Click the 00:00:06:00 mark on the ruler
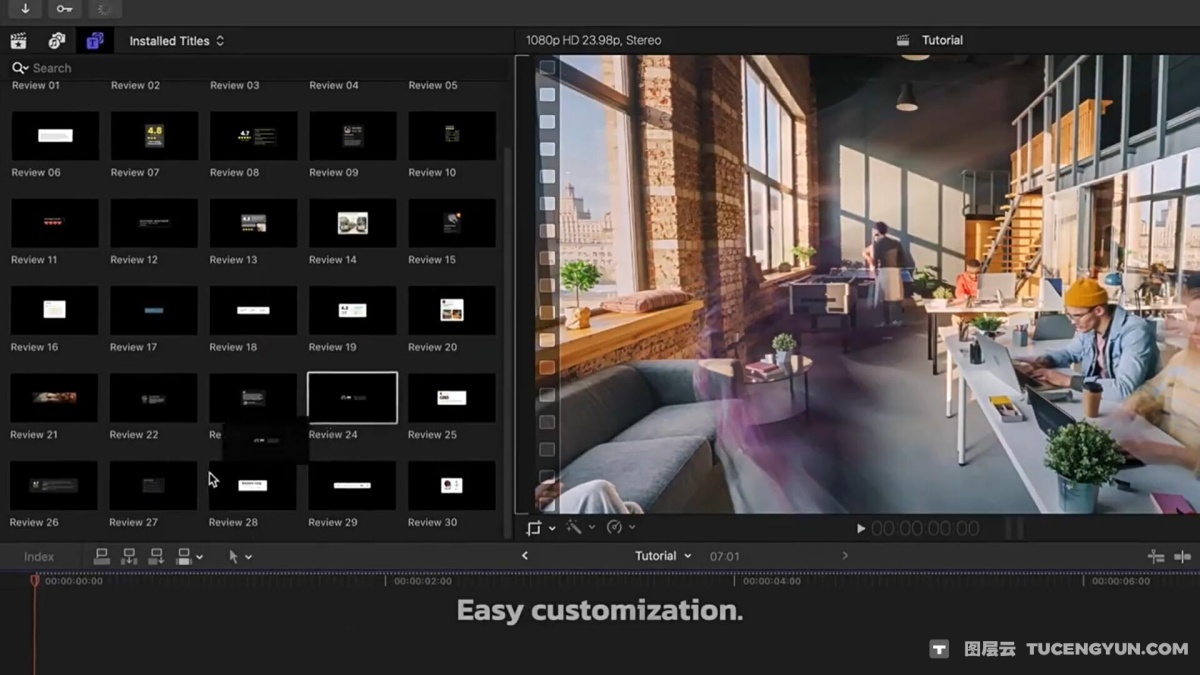 tap(1121, 581)
